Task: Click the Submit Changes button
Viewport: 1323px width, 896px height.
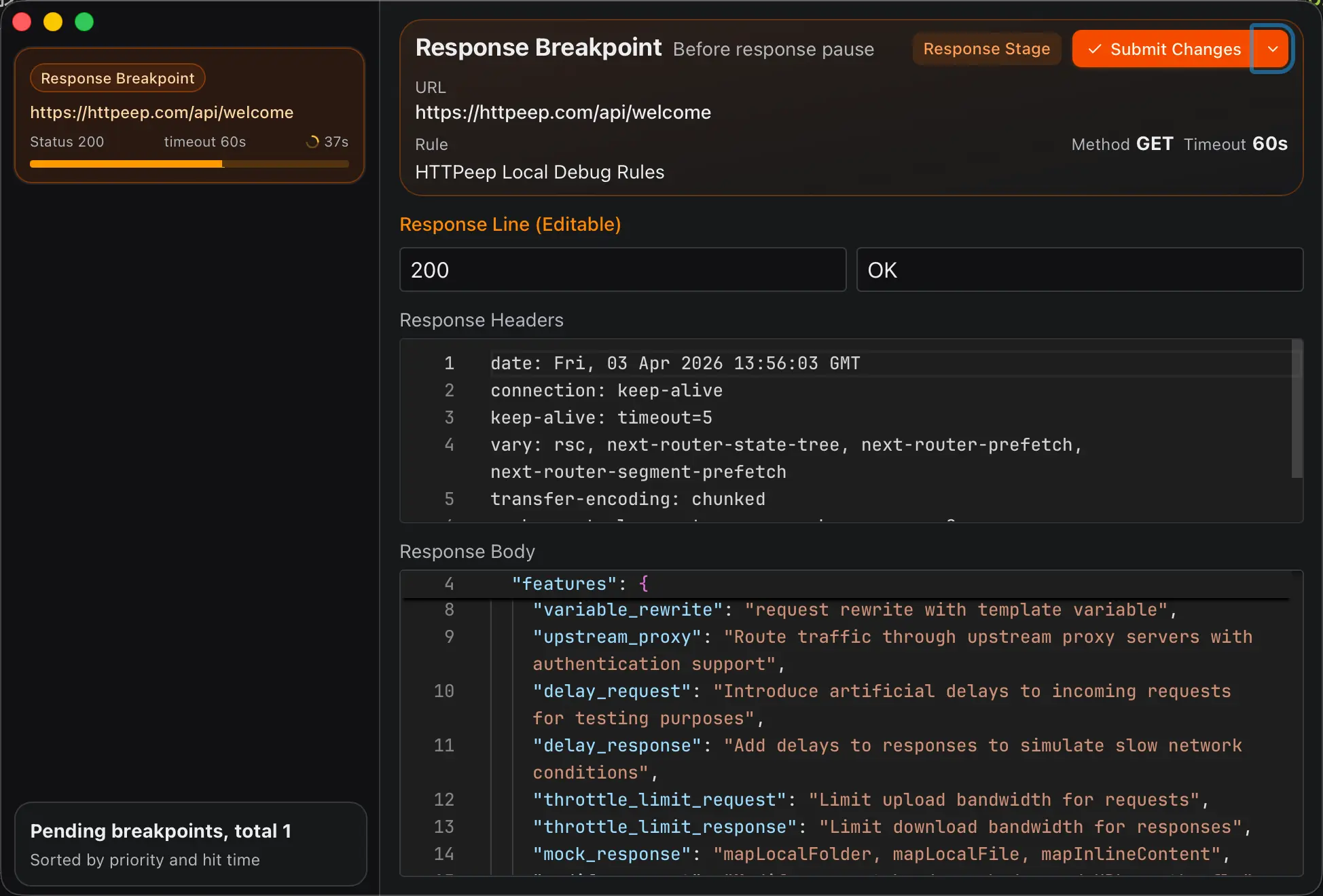Action: [x=1163, y=49]
